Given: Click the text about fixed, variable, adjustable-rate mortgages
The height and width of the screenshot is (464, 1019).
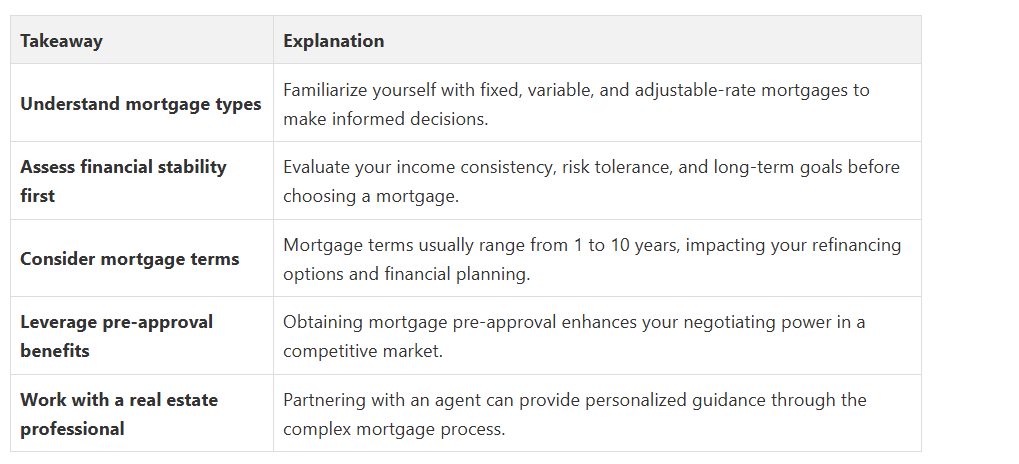Looking at the screenshot, I should (x=576, y=104).
